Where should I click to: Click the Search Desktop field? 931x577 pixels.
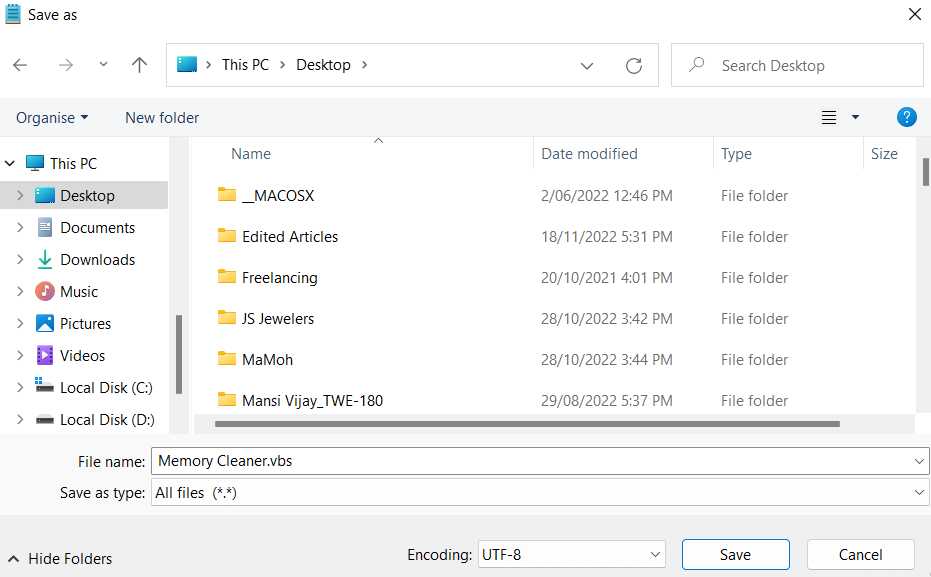coord(797,65)
